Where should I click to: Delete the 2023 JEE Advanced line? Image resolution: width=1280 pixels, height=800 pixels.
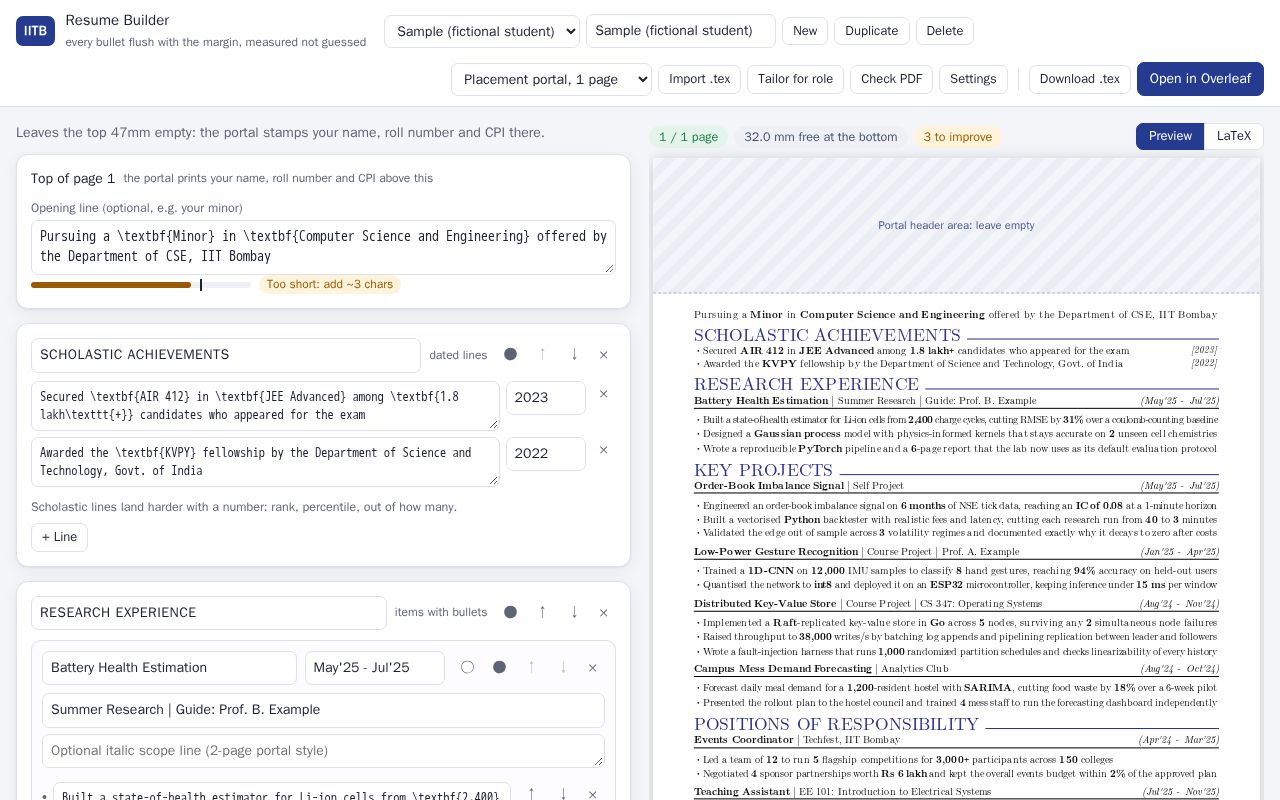point(603,394)
